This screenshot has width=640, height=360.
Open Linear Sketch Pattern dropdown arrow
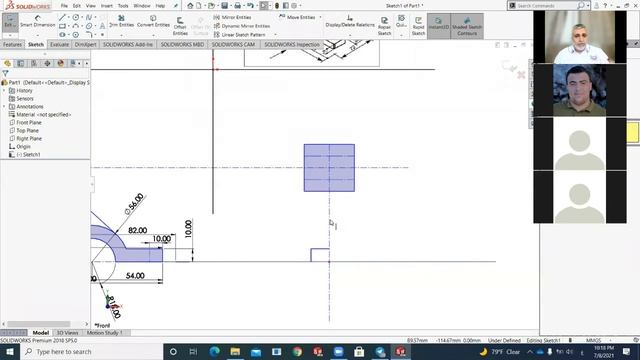pyautogui.click(x=276, y=35)
